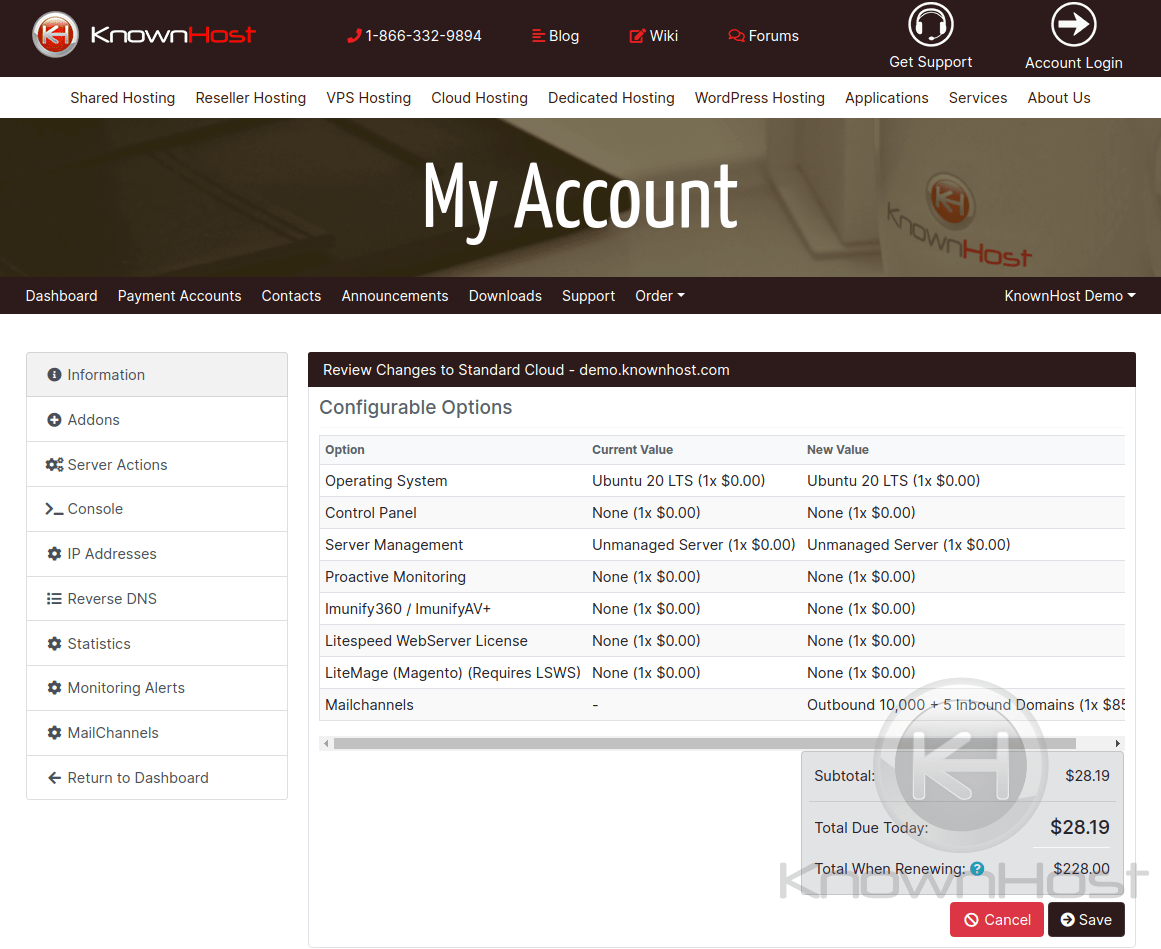
Task: Call the 1-866-332-9894 phone link
Action: pos(415,36)
